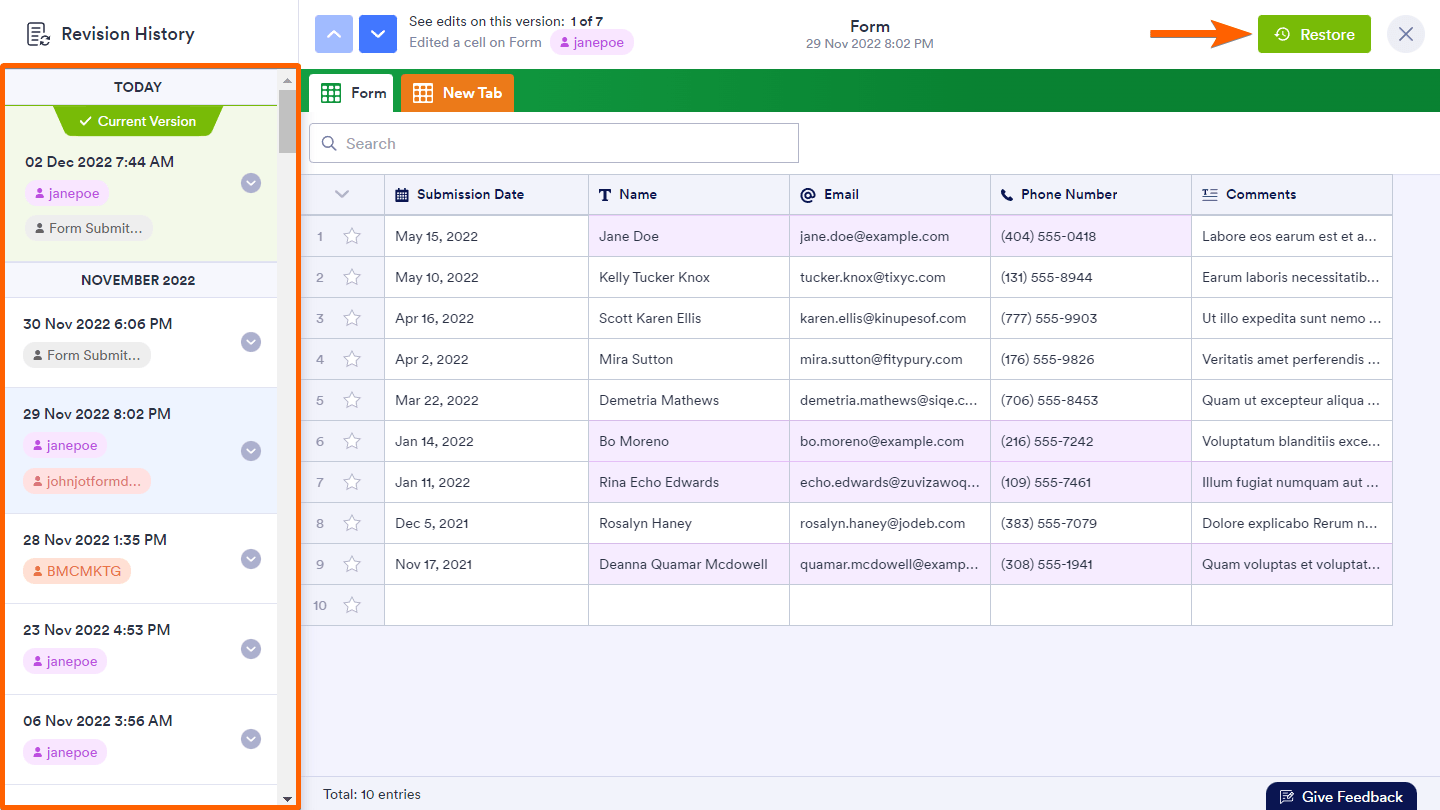1440x810 pixels.
Task: Expand the 30 Nov 2022 6:06 PM revision
Action: pyautogui.click(x=251, y=342)
